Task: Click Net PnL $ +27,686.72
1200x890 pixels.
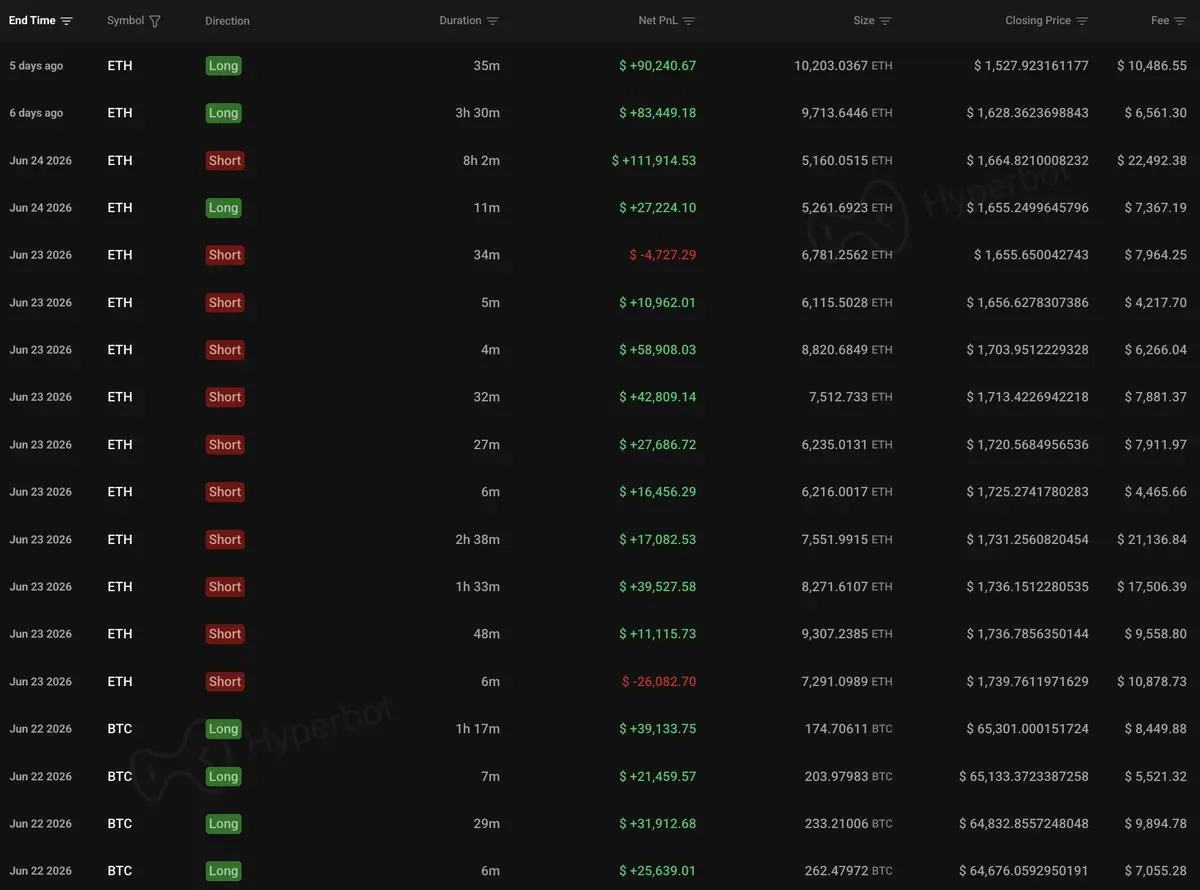Action: click(x=657, y=445)
